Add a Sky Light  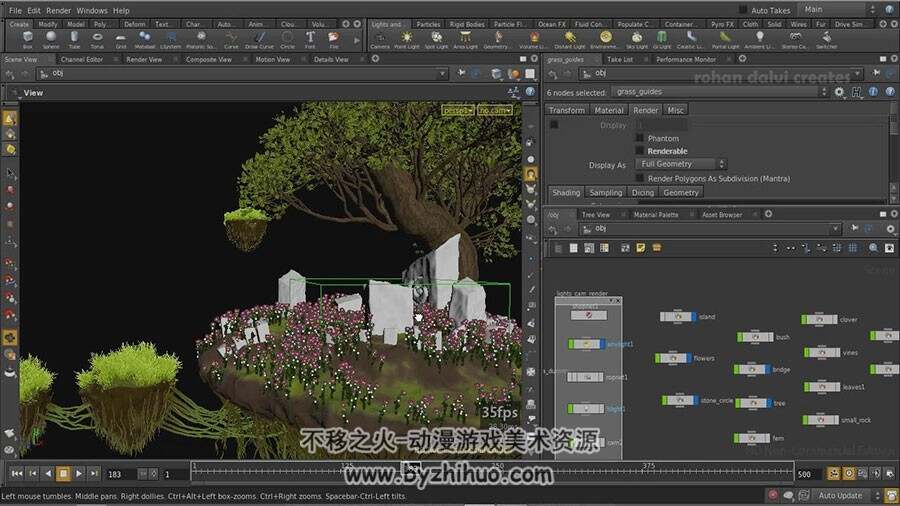(x=637, y=40)
